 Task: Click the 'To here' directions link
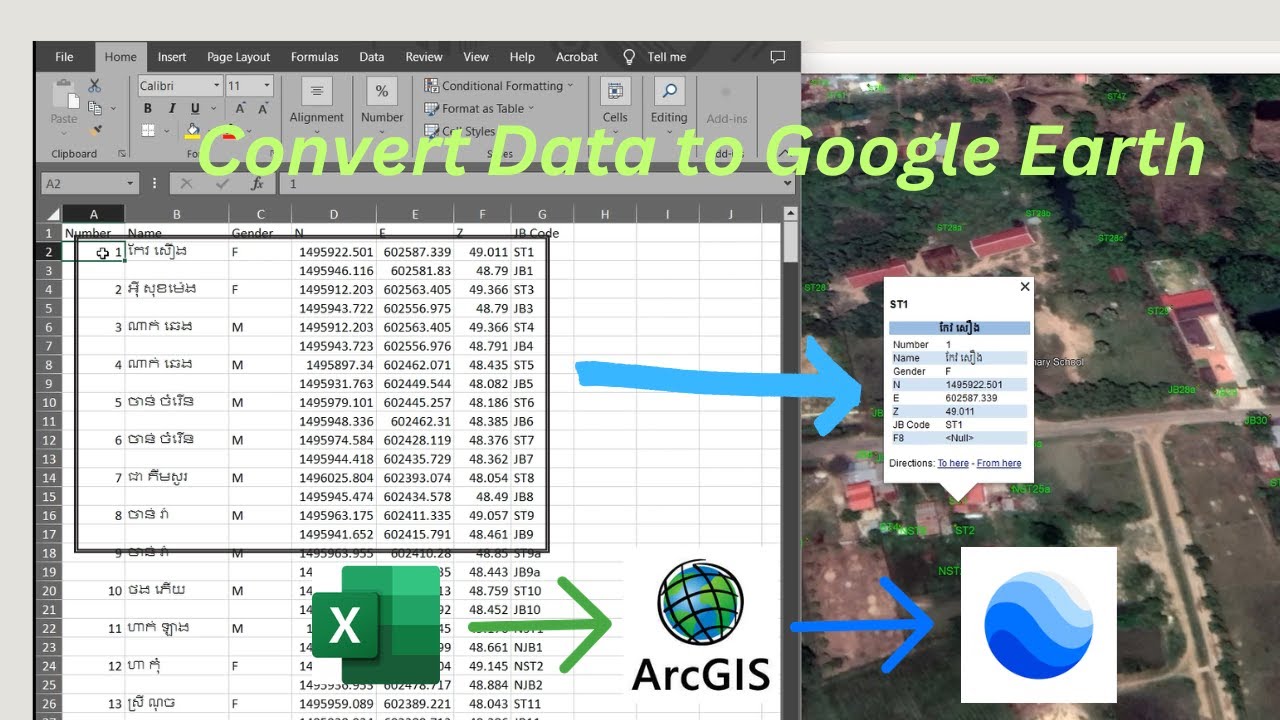953,463
